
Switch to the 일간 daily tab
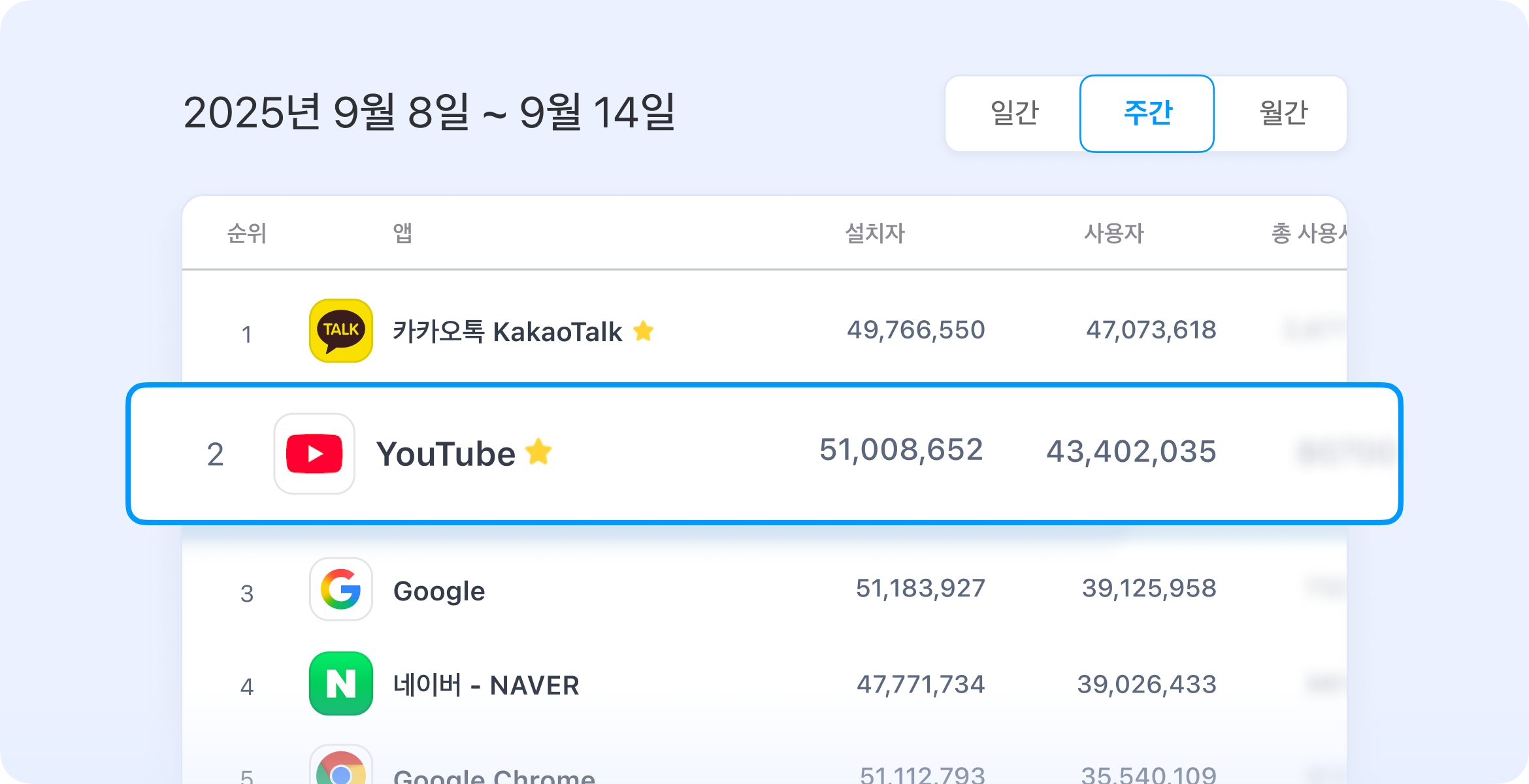(1014, 113)
